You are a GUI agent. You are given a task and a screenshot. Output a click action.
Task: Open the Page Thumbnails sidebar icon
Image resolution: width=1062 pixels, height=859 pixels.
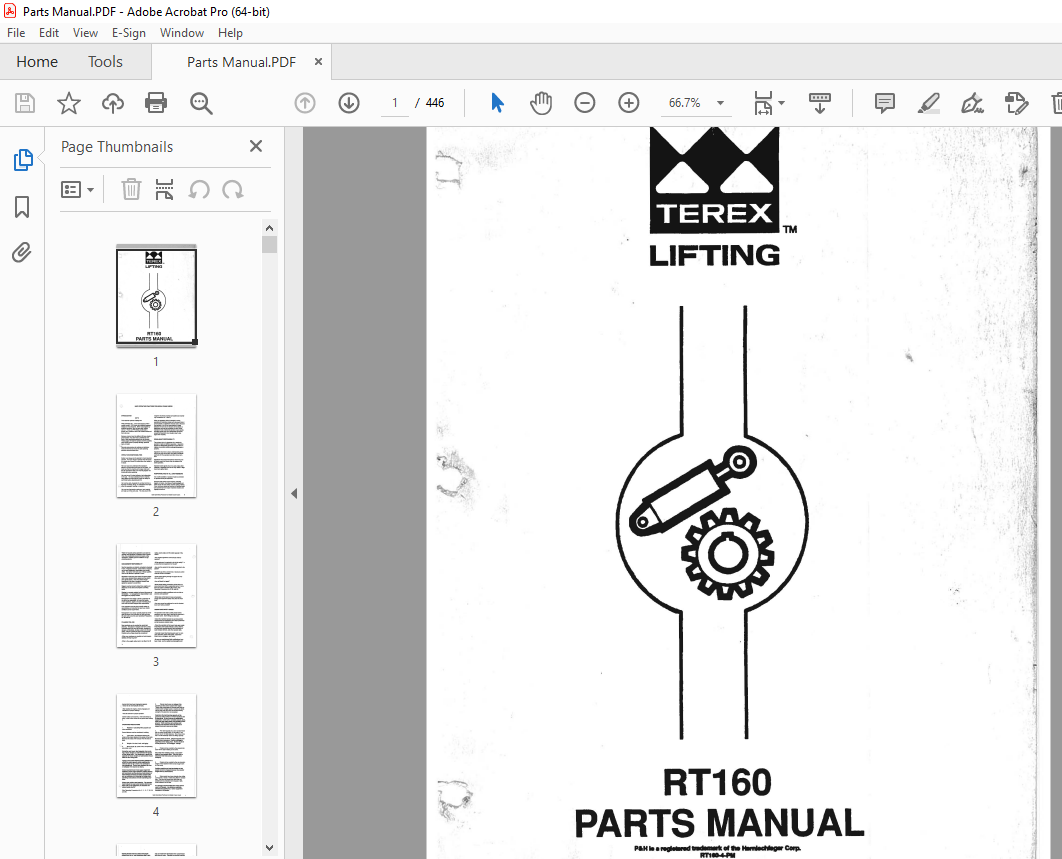(22, 160)
